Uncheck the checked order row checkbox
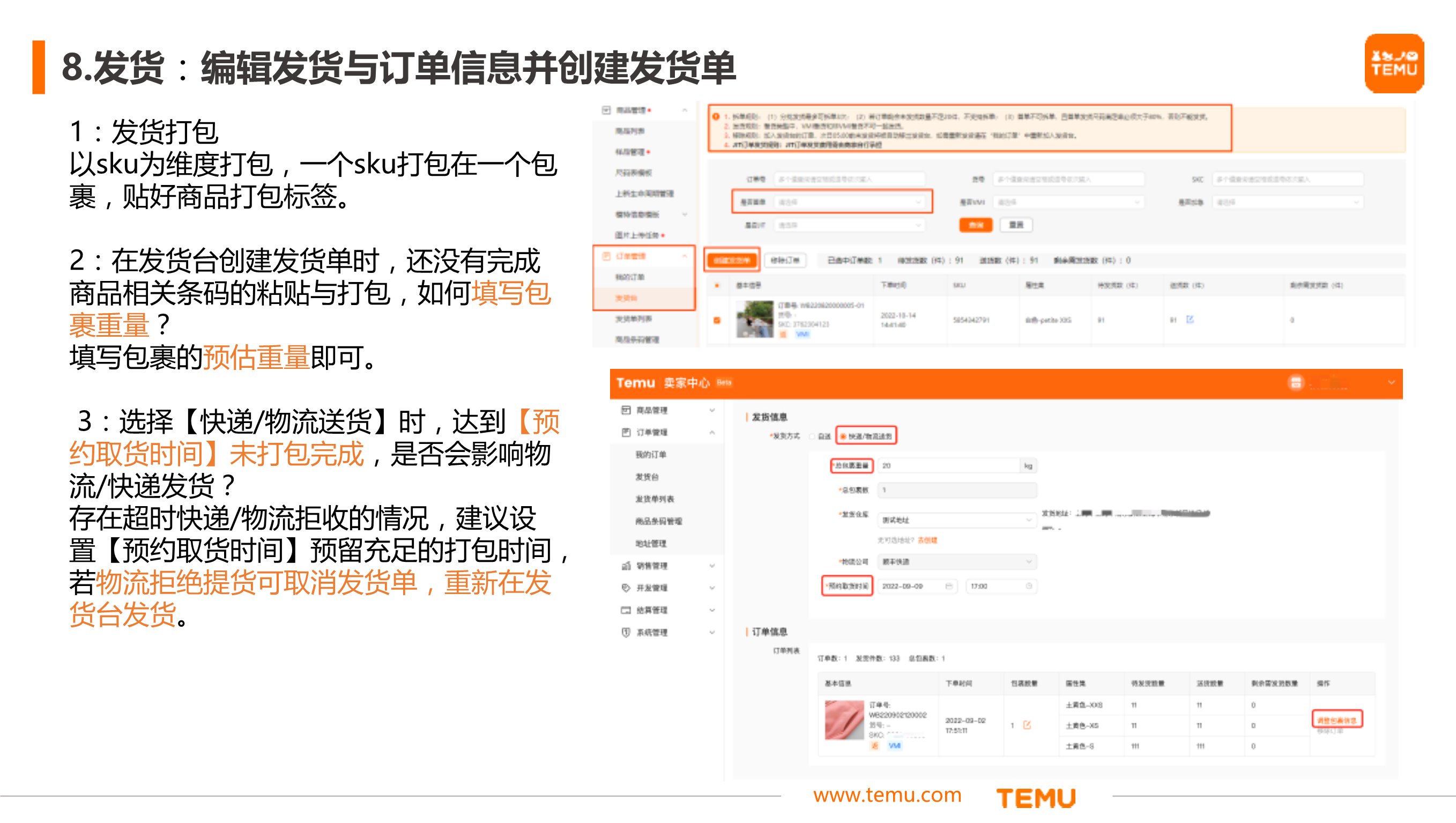The height and width of the screenshot is (823, 1456). tap(717, 320)
